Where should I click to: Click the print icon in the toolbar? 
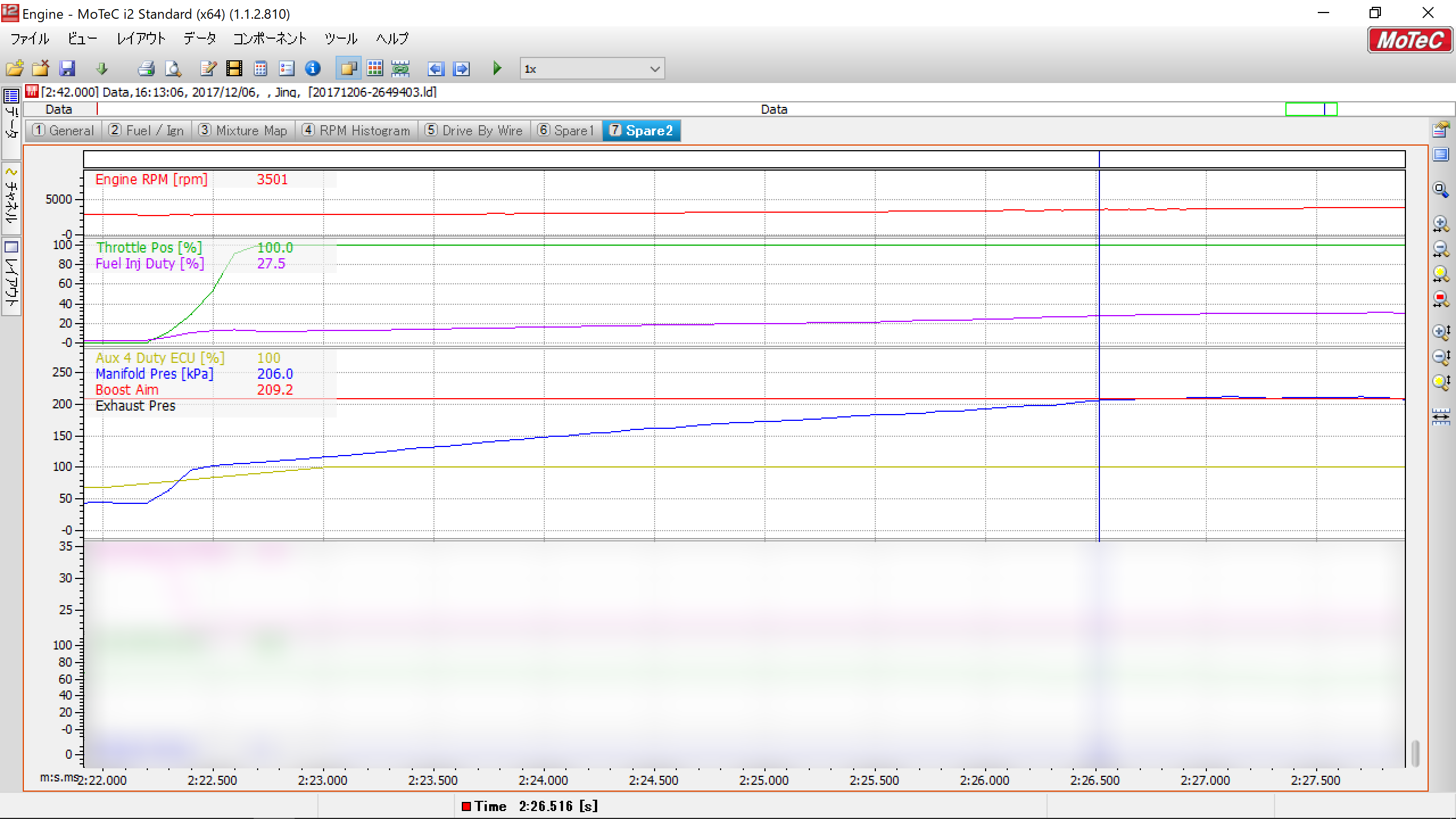(146, 69)
